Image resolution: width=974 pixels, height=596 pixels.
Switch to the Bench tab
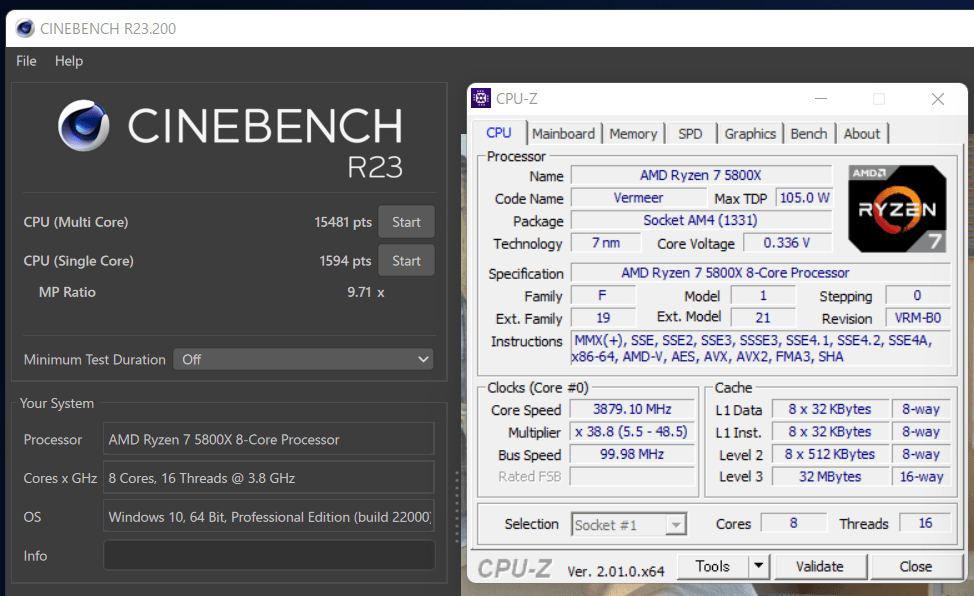click(x=809, y=134)
